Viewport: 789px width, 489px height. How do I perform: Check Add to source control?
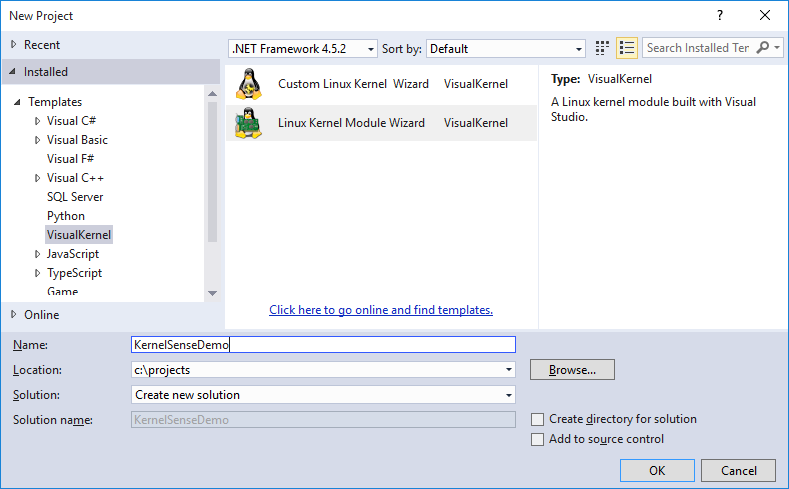(537, 439)
